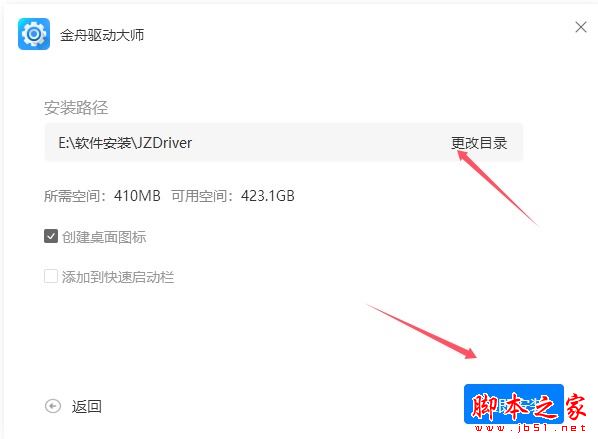Close the installer with the X icon
This screenshot has height=439, width=598.
click(x=581, y=27)
